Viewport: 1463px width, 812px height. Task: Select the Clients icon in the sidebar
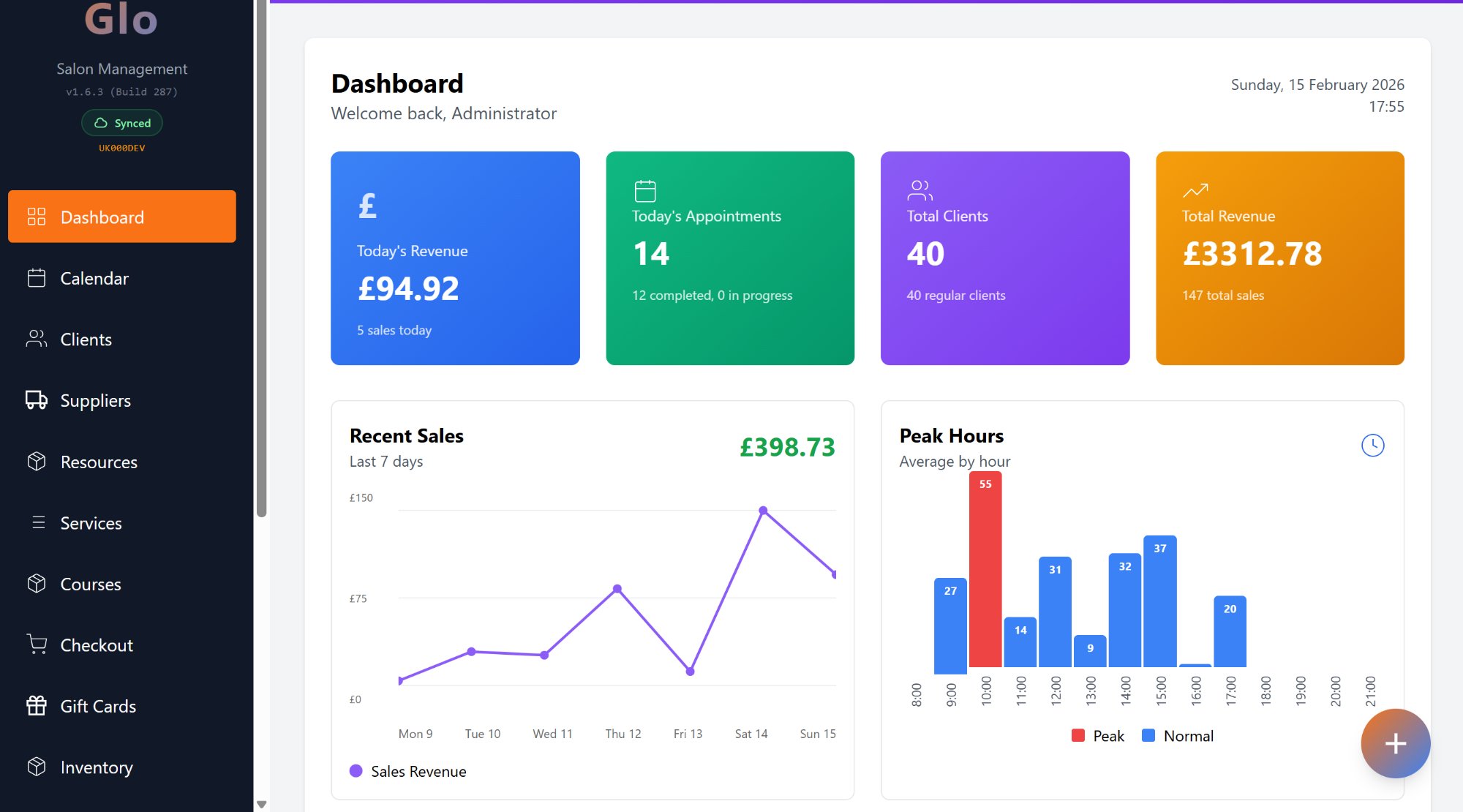[x=35, y=339]
